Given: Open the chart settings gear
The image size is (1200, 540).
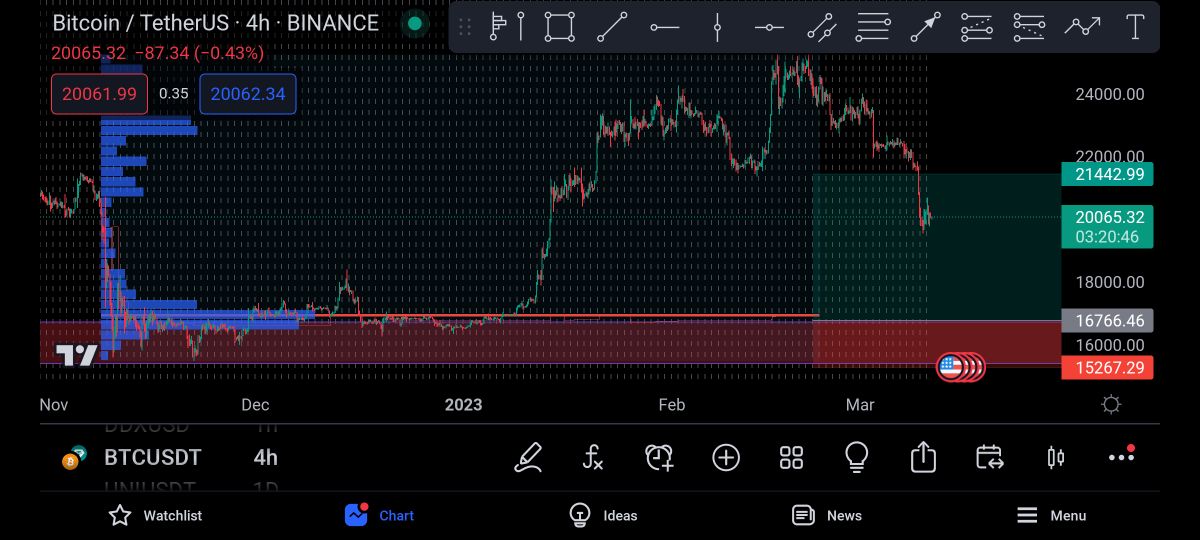Looking at the screenshot, I should (x=1110, y=405).
